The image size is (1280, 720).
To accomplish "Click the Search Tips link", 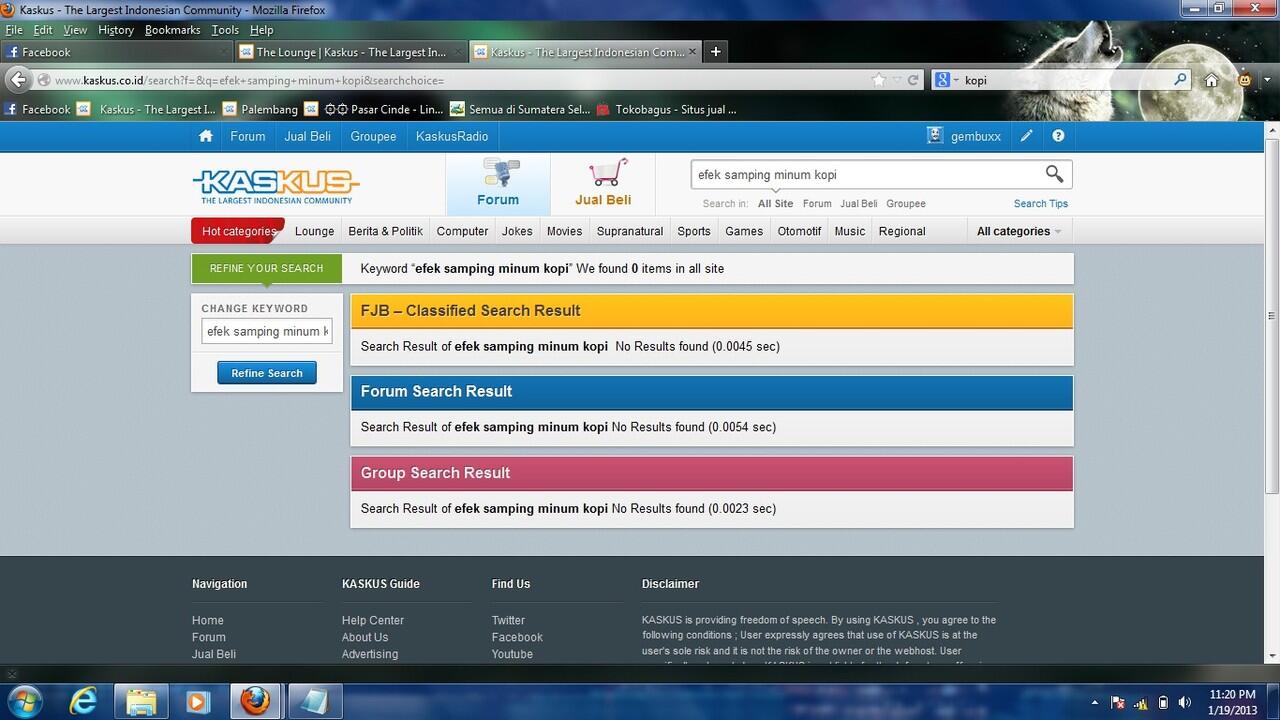I will (x=1041, y=203).
